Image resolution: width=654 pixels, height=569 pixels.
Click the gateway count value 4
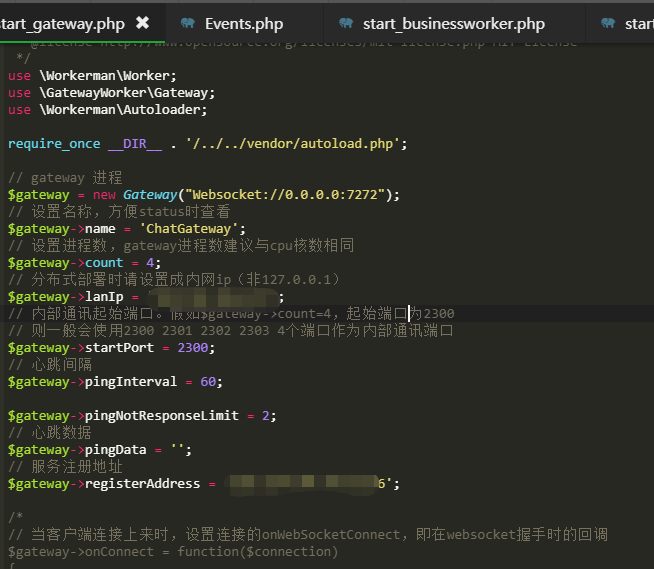[150, 263]
